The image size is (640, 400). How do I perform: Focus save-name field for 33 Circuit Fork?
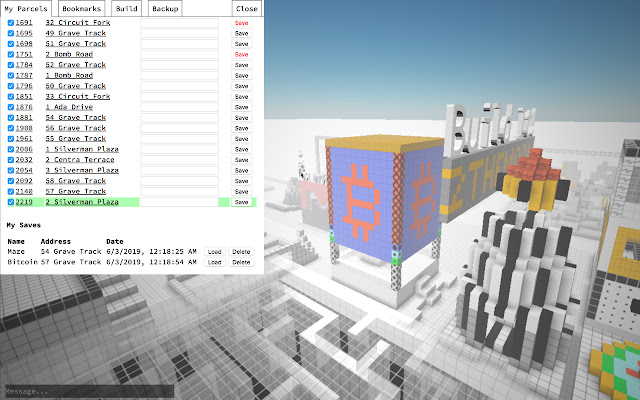tap(180, 97)
